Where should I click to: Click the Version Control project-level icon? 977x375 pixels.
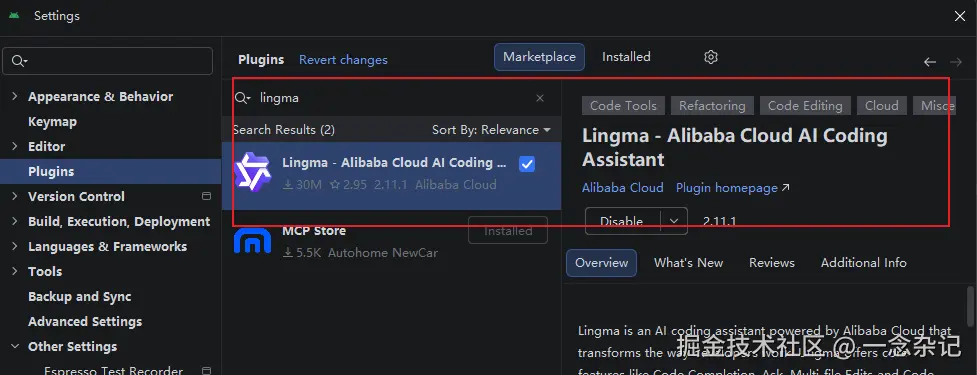pyautogui.click(x=207, y=196)
